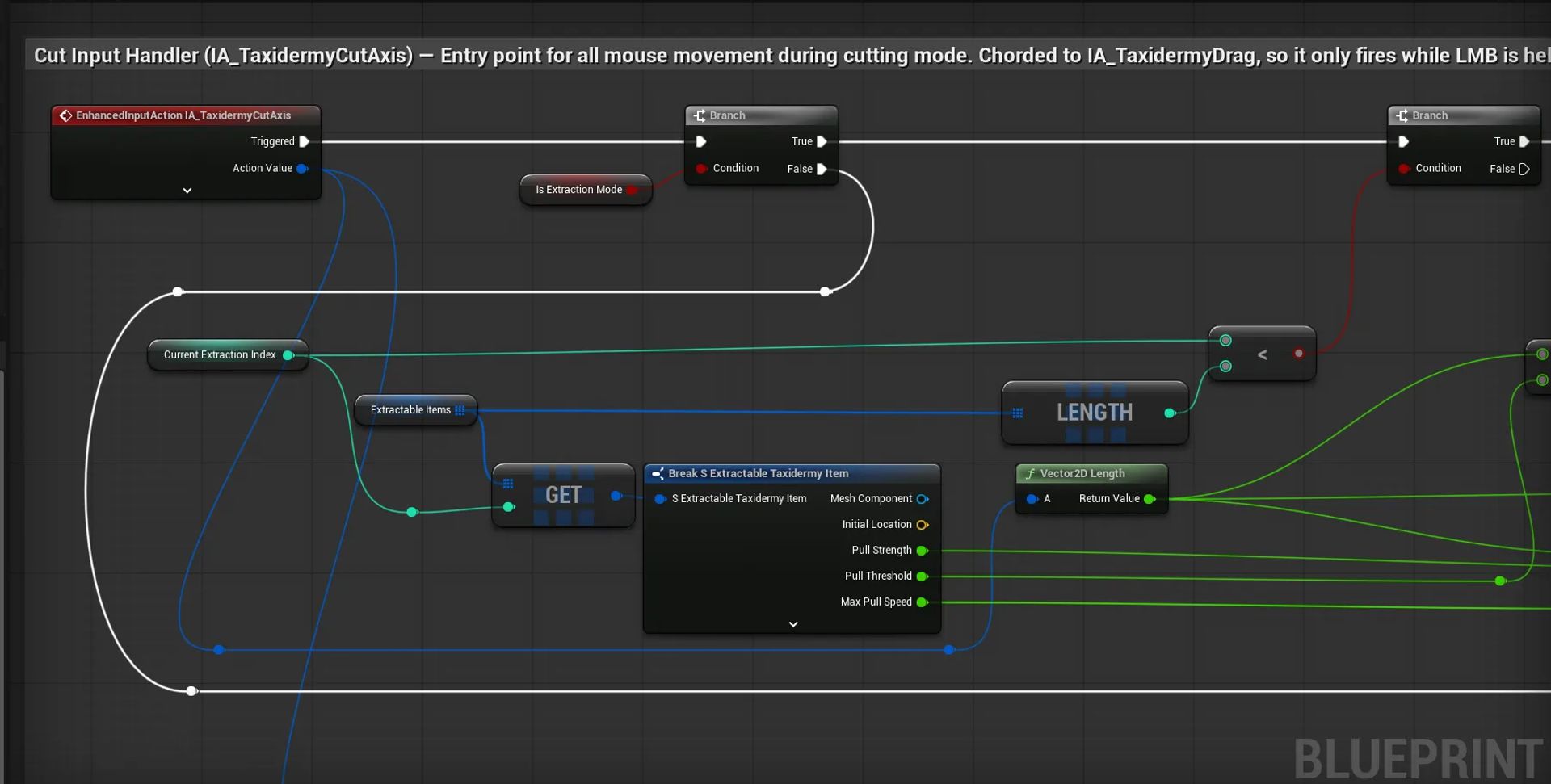Click the LENGTH node's array input pin
Image resolution: width=1551 pixels, height=784 pixels.
(1018, 413)
